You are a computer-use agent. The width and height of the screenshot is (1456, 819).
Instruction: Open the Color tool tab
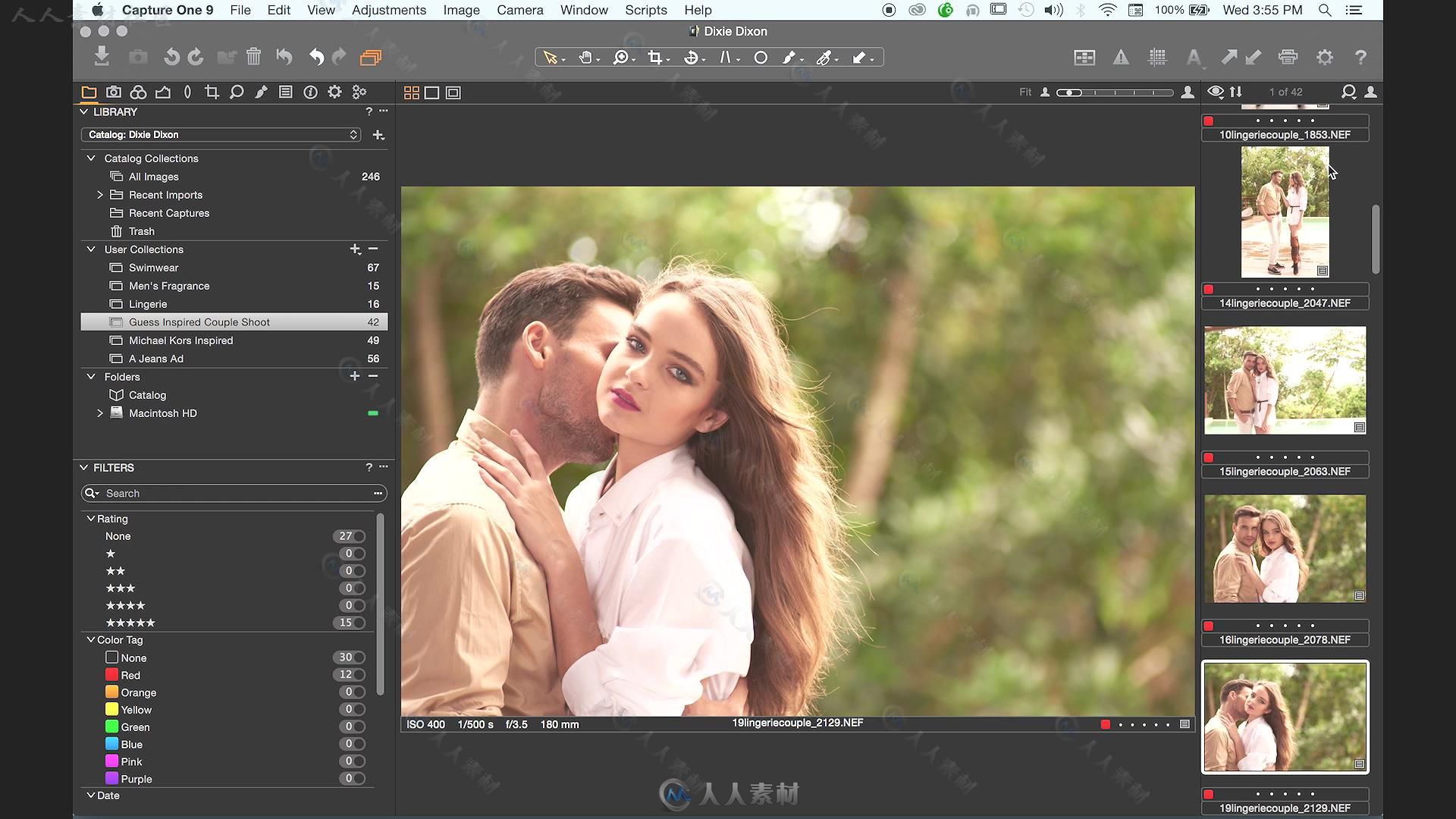pos(138,93)
